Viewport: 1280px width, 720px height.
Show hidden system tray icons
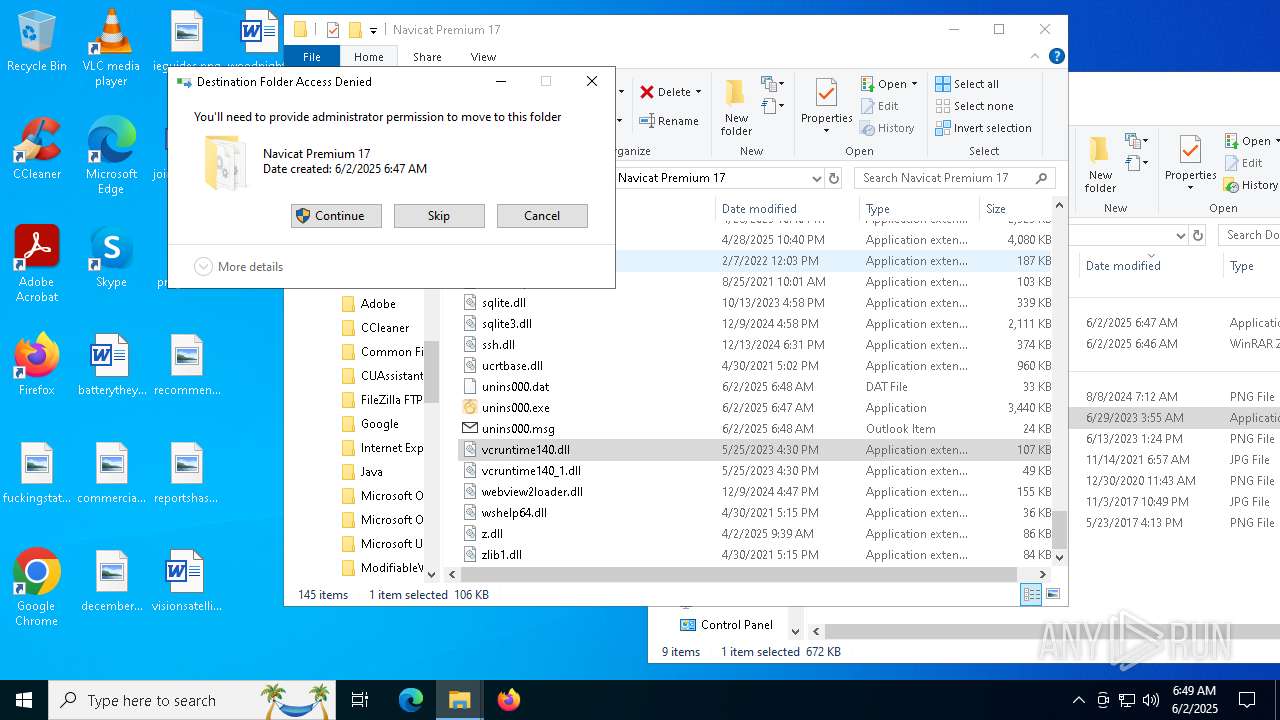click(x=1078, y=700)
